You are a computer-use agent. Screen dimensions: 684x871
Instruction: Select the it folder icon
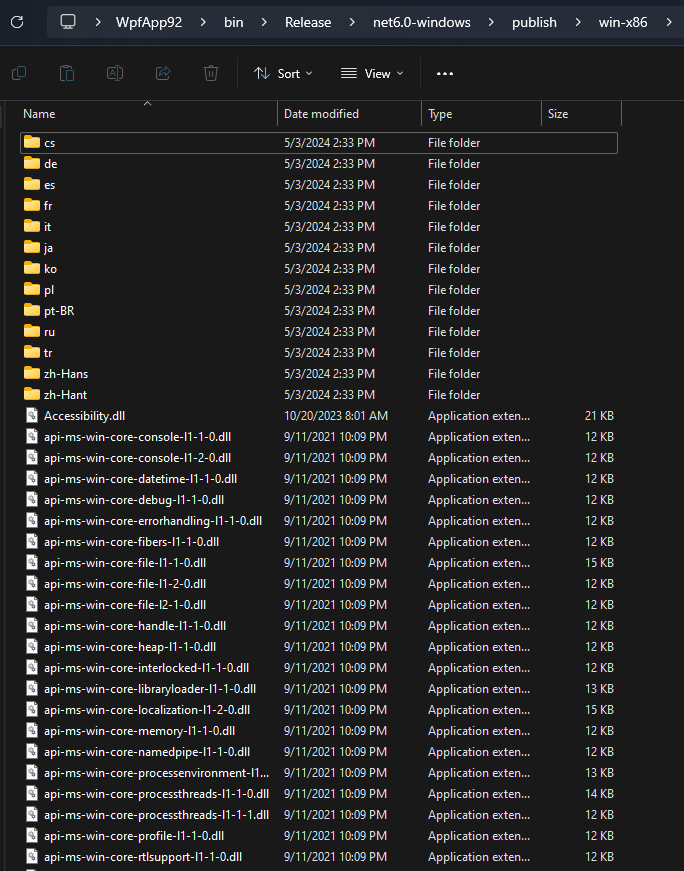pyautogui.click(x=32, y=227)
